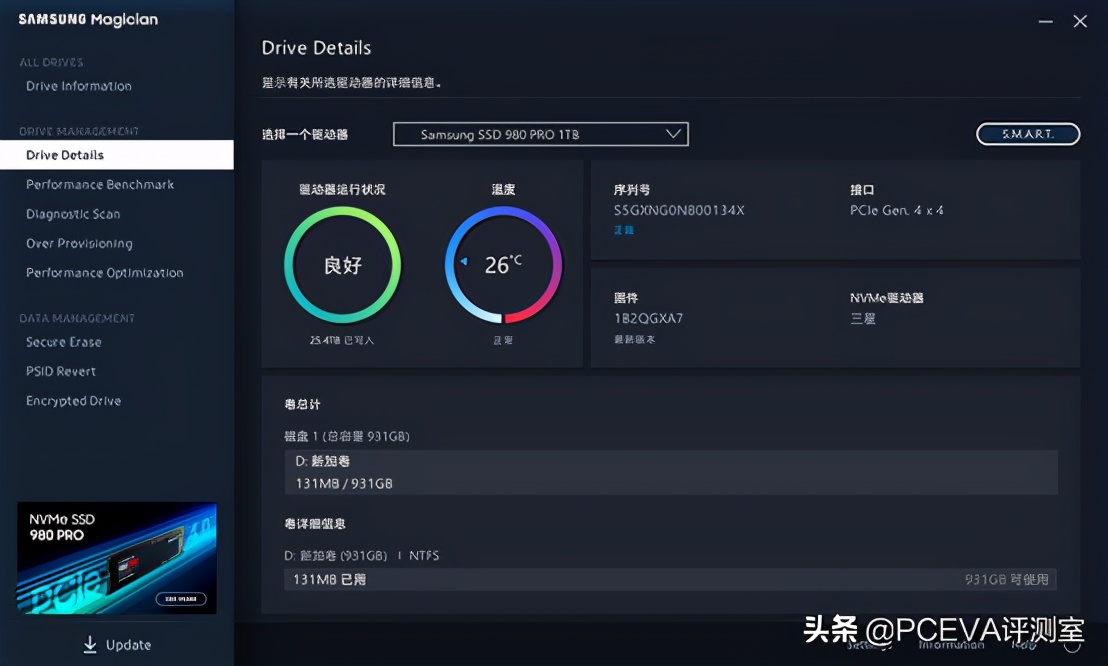Click the NVMe SSD 980 PRO promo banner
The width and height of the screenshot is (1108, 666).
[x=116, y=558]
